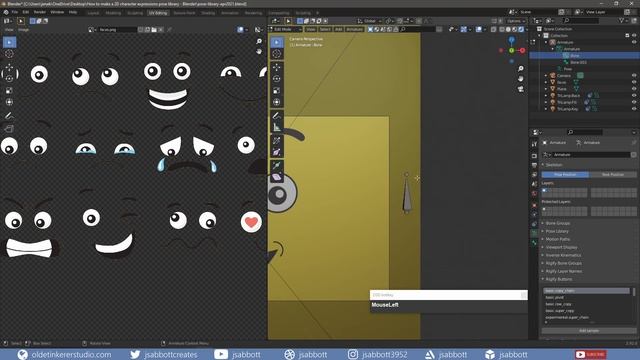The height and width of the screenshot is (360, 640).
Task: Select Bone.001 in the outliner
Action: coord(578,62)
